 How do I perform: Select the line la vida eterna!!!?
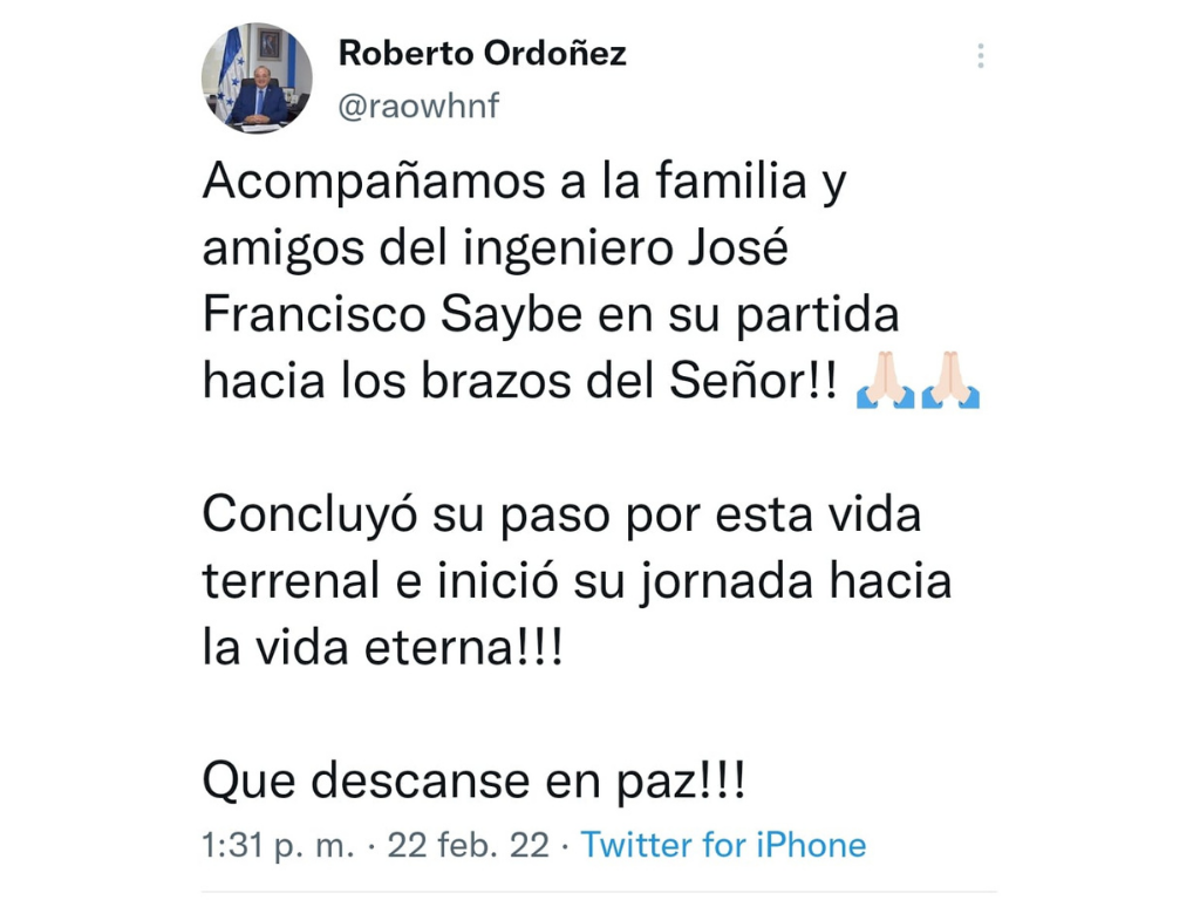(383, 648)
